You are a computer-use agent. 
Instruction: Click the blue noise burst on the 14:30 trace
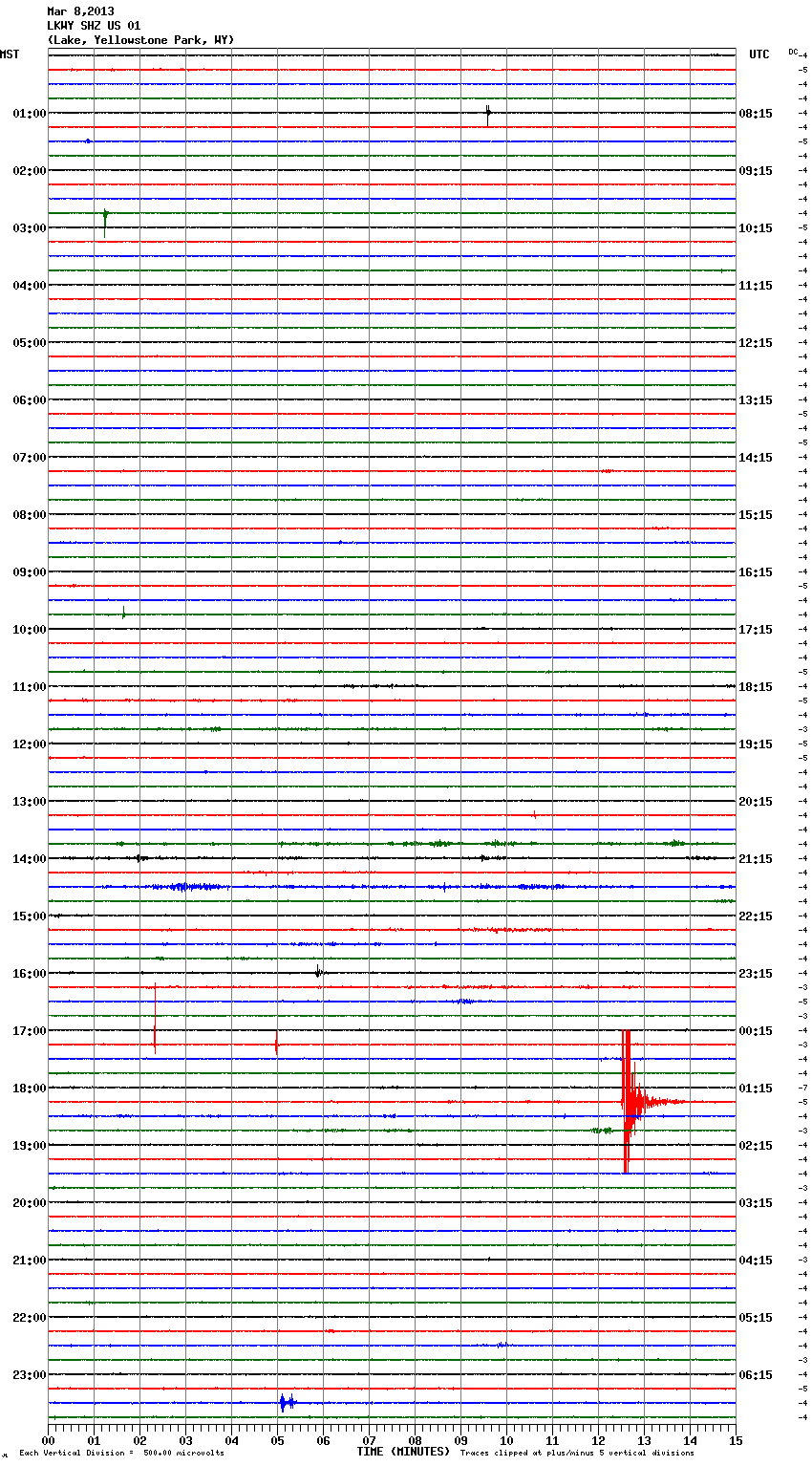tap(191, 887)
